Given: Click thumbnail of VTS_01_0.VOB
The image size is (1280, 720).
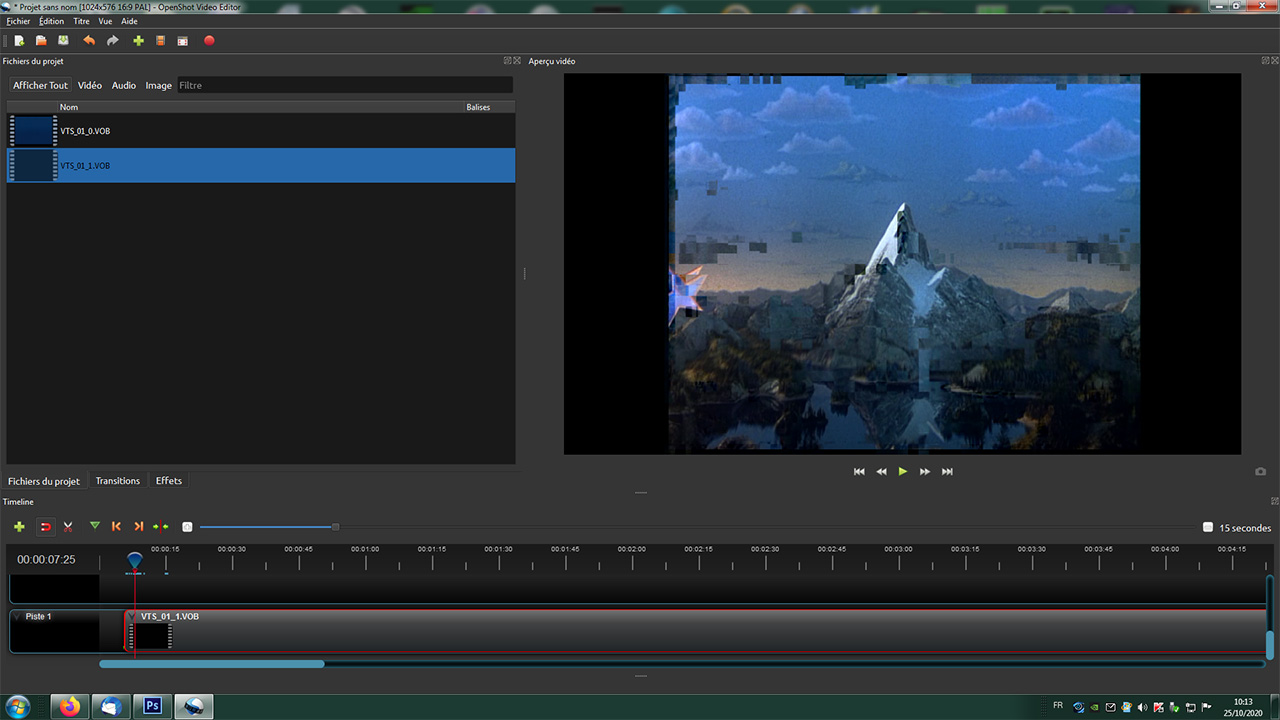Looking at the screenshot, I should pyautogui.click(x=33, y=131).
